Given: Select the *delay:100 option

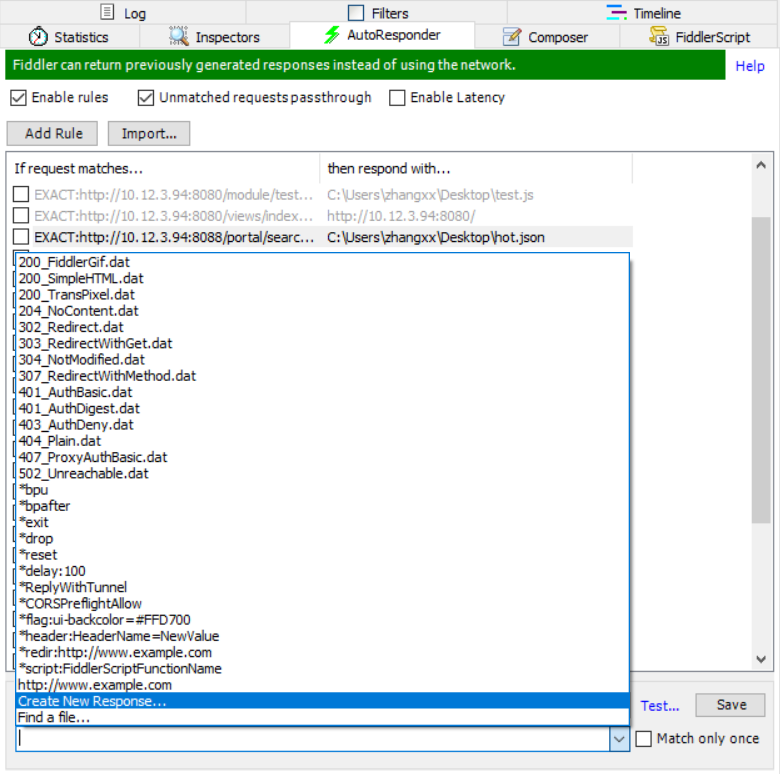Looking at the screenshot, I should coord(322,571).
